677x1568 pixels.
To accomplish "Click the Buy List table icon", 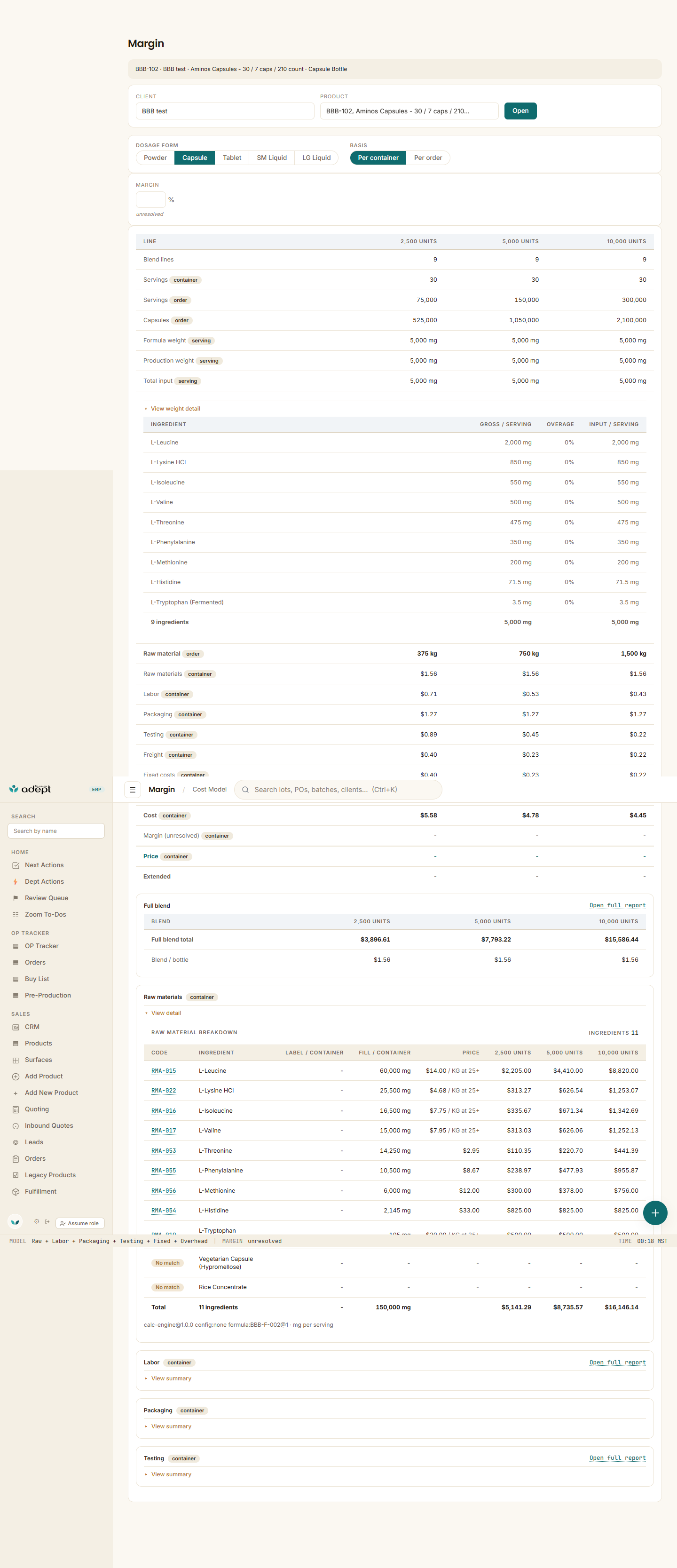I will tap(16, 979).
